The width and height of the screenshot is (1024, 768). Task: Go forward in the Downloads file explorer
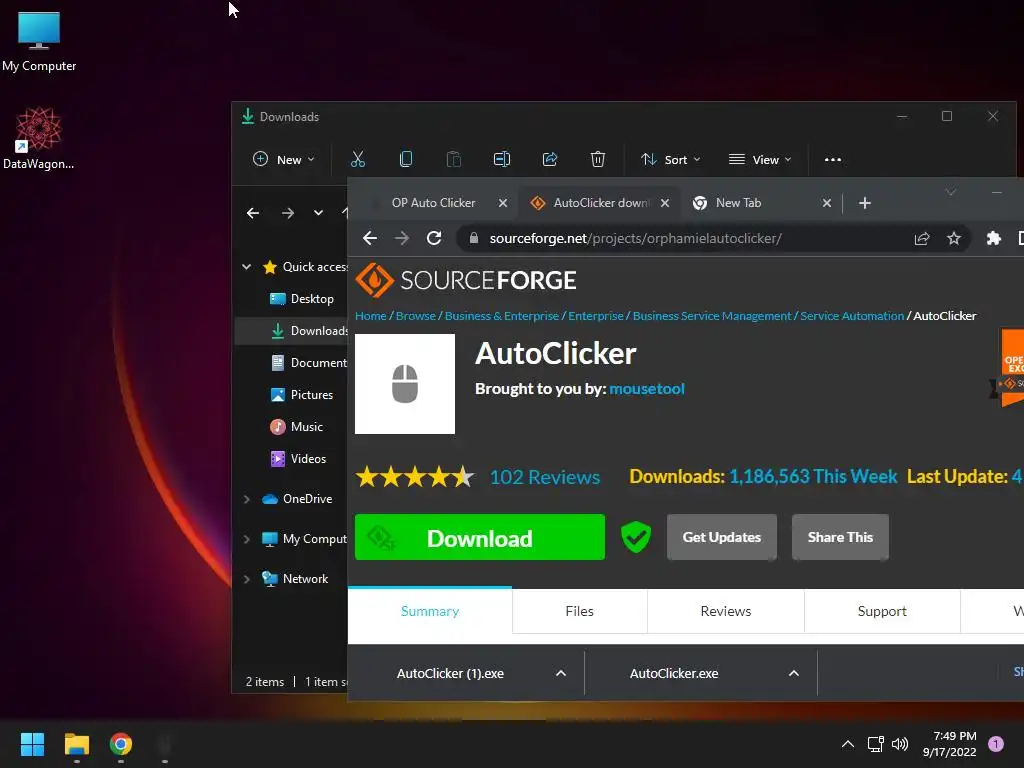click(x=287, y=213)
